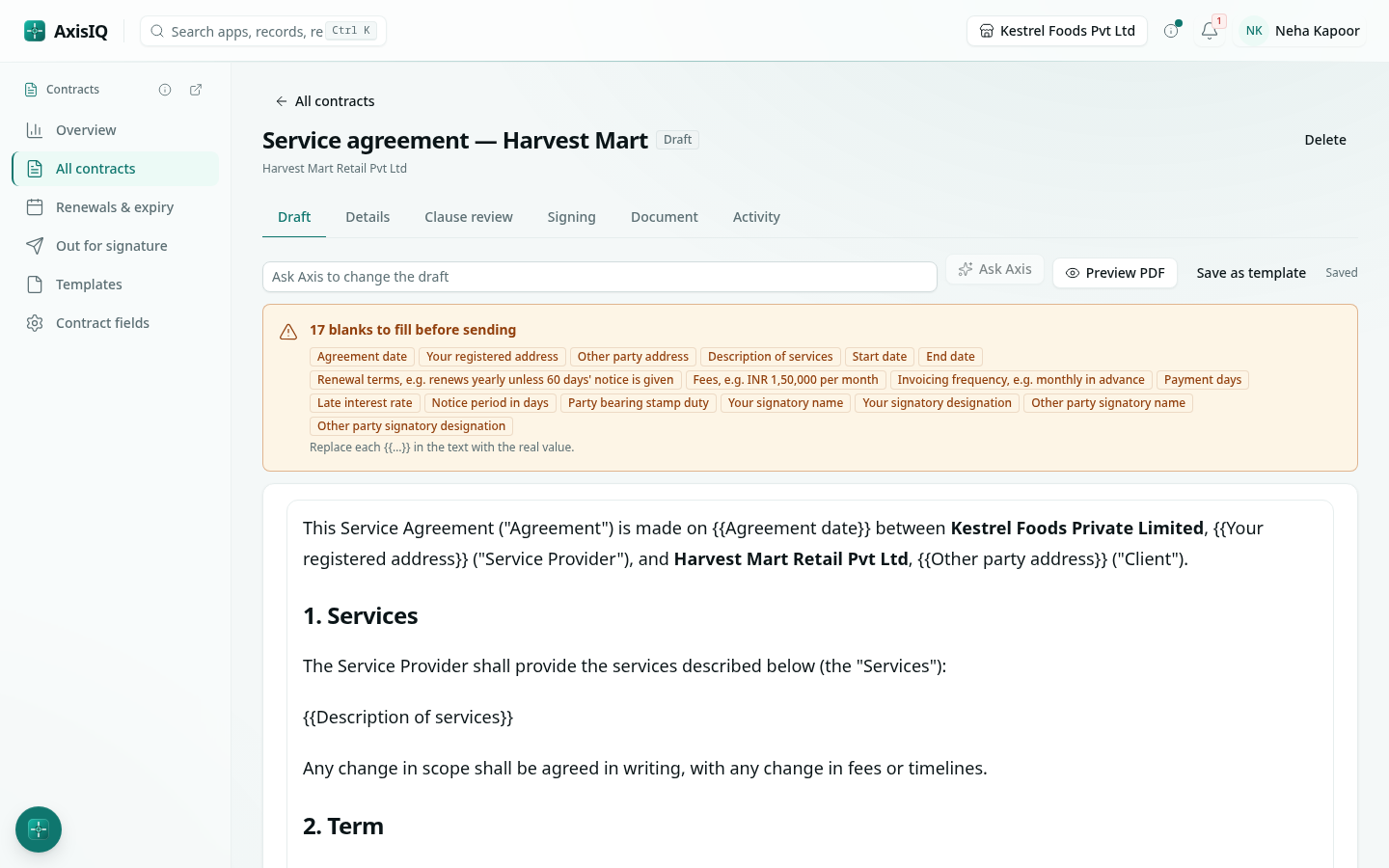Click the Late interest rate chip
This screenshot has height=868, width=1389.
pyautogui.click(x=365, y=403)
